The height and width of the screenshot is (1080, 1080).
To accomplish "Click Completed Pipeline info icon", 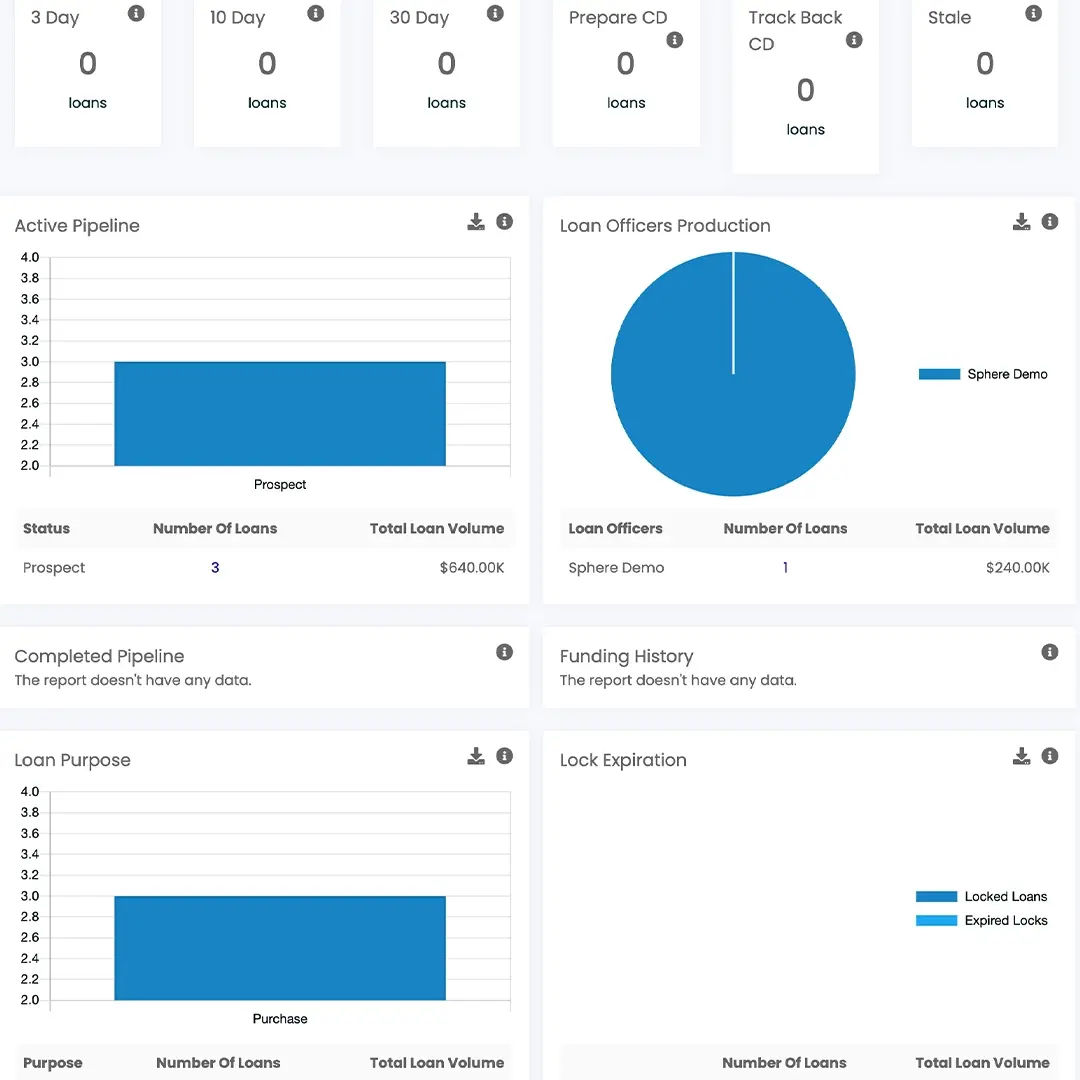I will point(505,652).
